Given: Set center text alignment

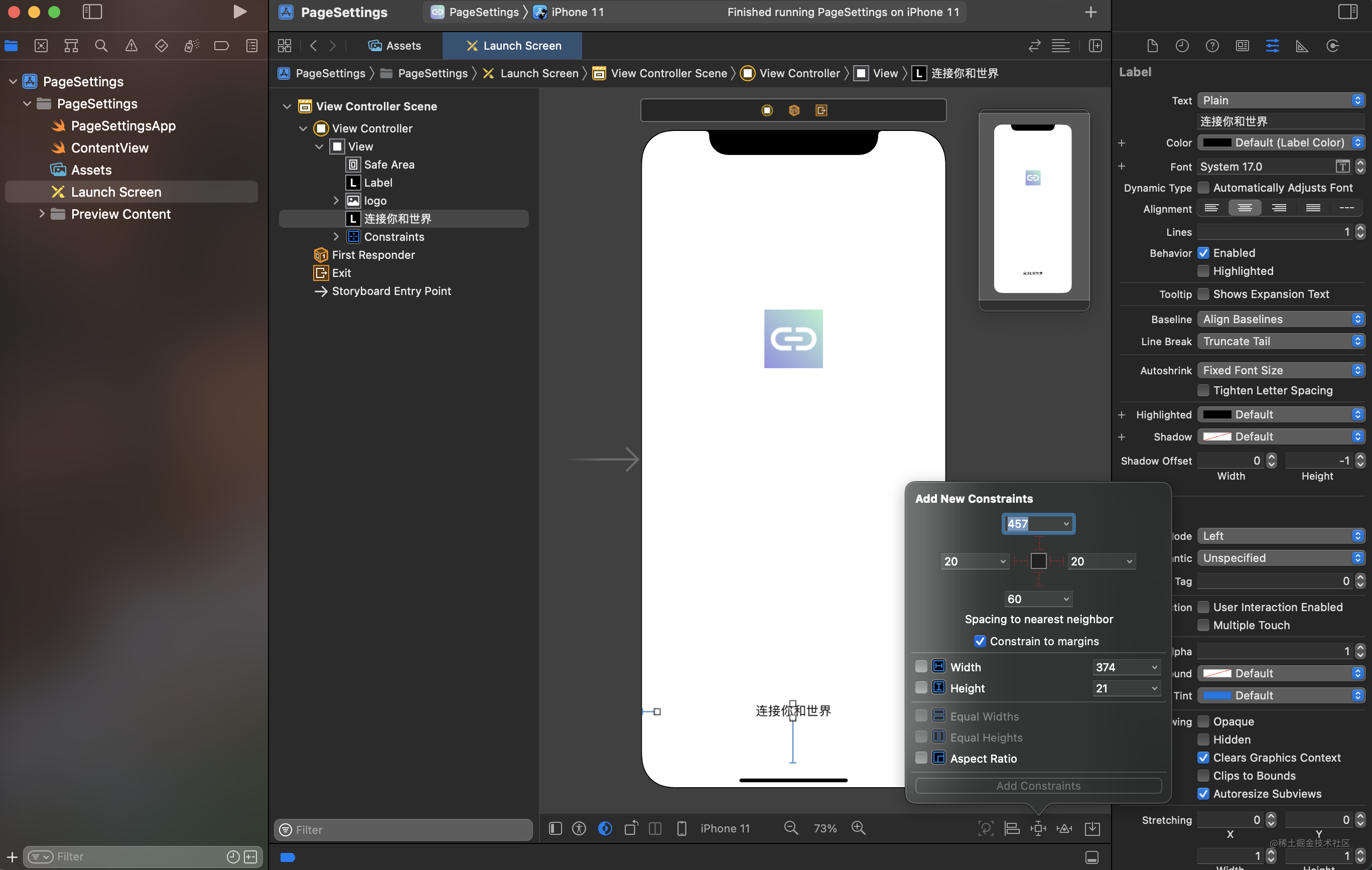Looking at the screenshot, I should [x=1245, y=208].
